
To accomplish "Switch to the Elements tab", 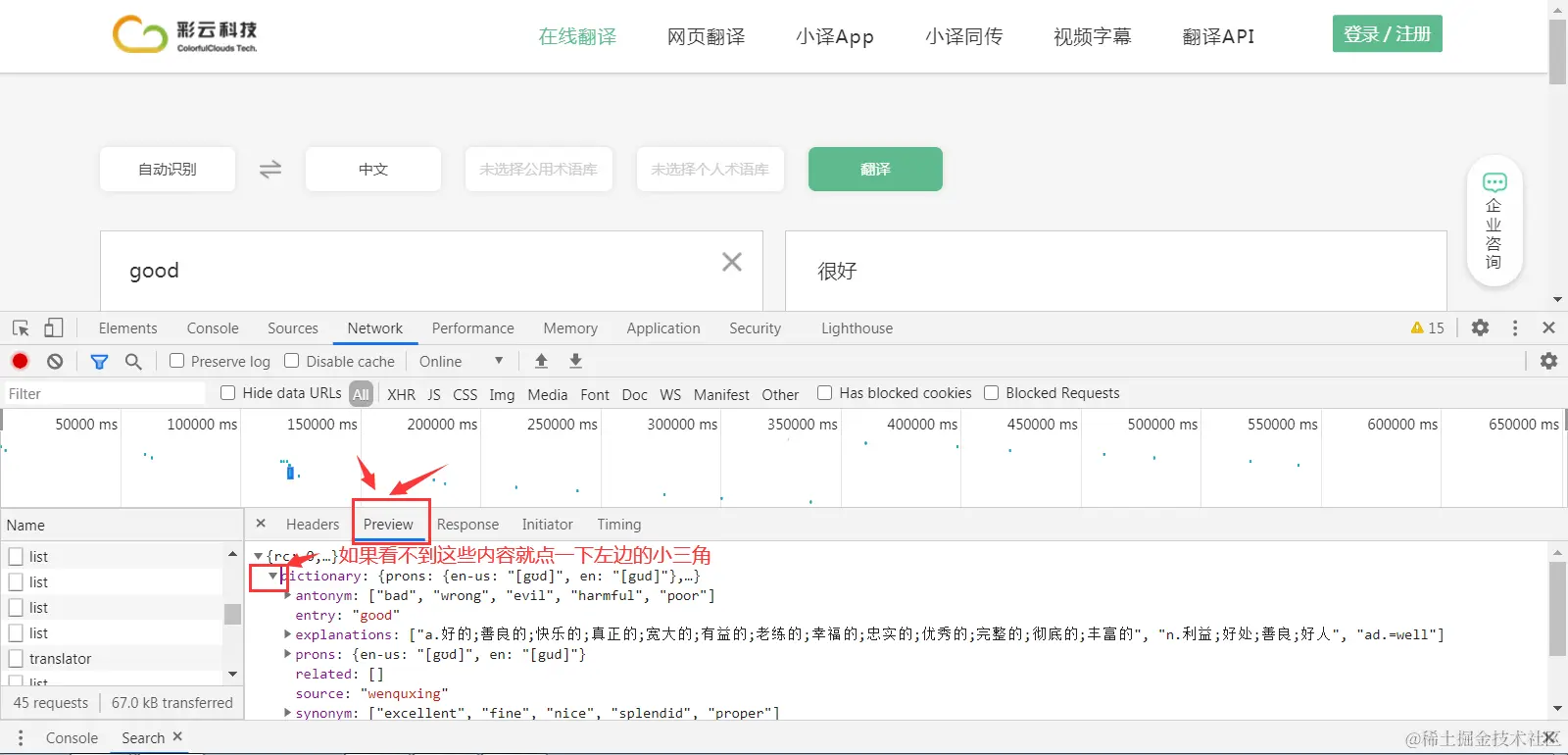I will (127, 328).
